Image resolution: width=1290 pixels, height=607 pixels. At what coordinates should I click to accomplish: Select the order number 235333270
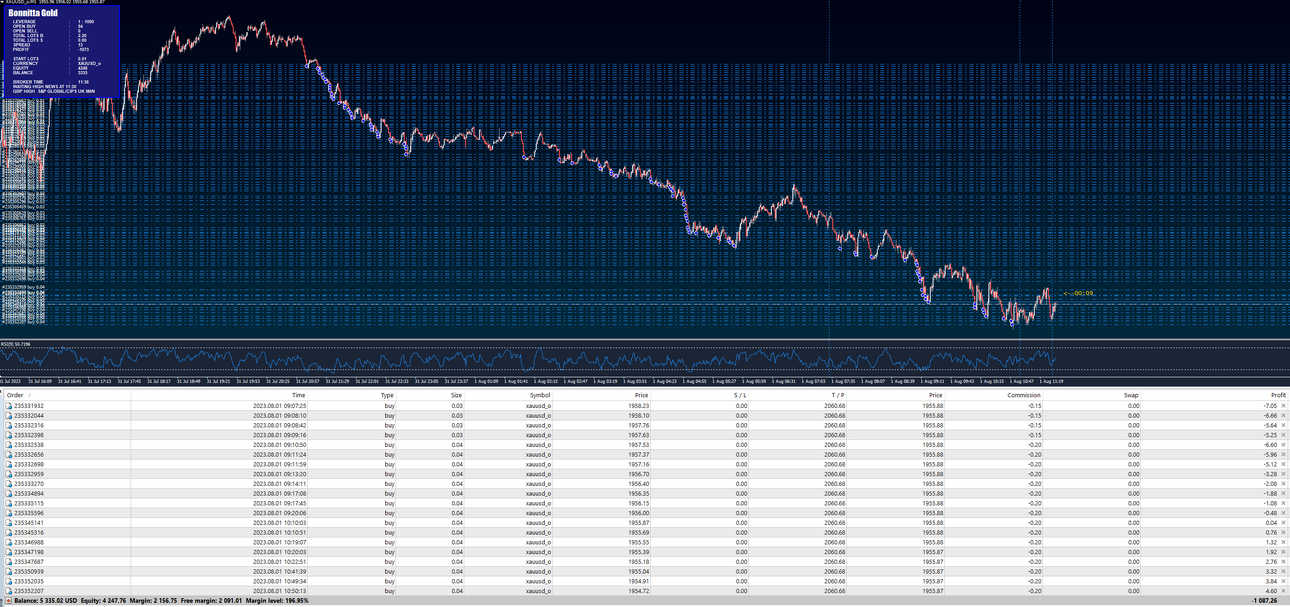pyautogui.click(x=29, y=484)
